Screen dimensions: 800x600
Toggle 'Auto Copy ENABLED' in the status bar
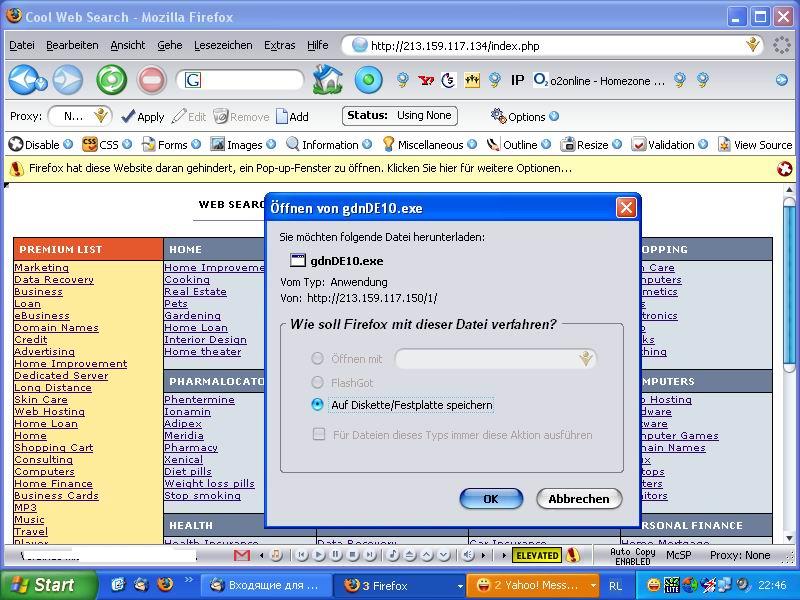coord(633,556)
